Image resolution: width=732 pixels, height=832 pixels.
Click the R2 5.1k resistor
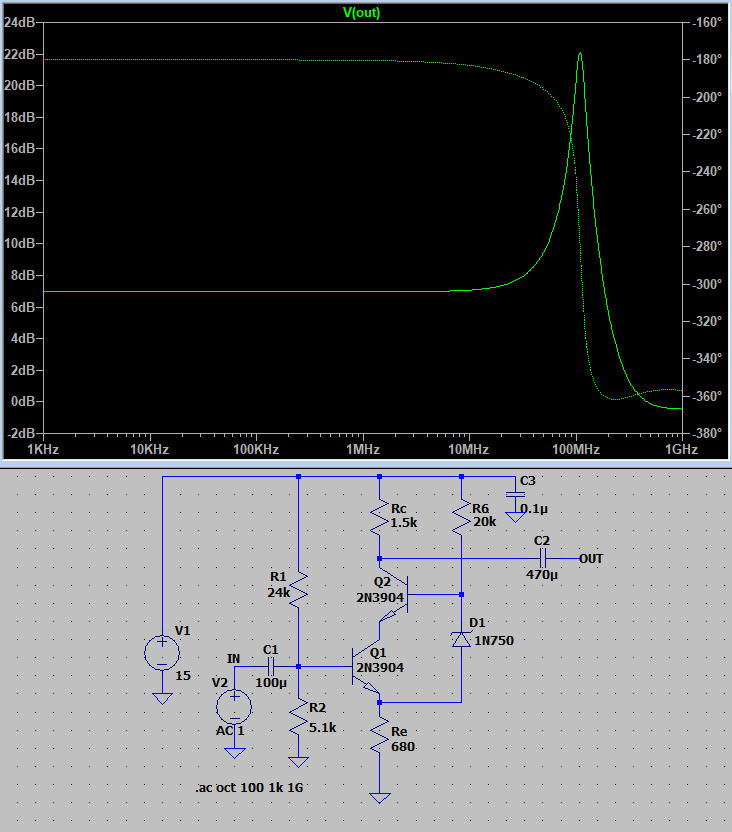299,716
